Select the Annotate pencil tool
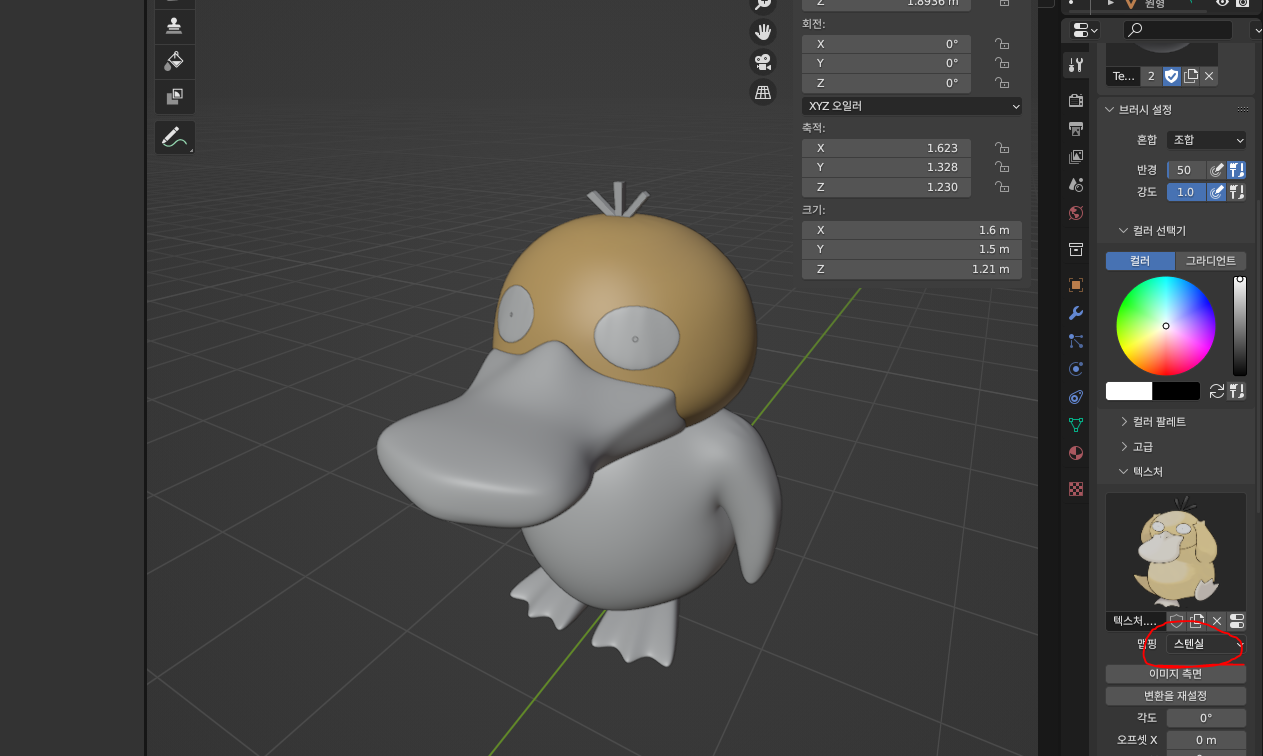The width and height of the screenshot is (1263, 756). click(x=174, y=137)
